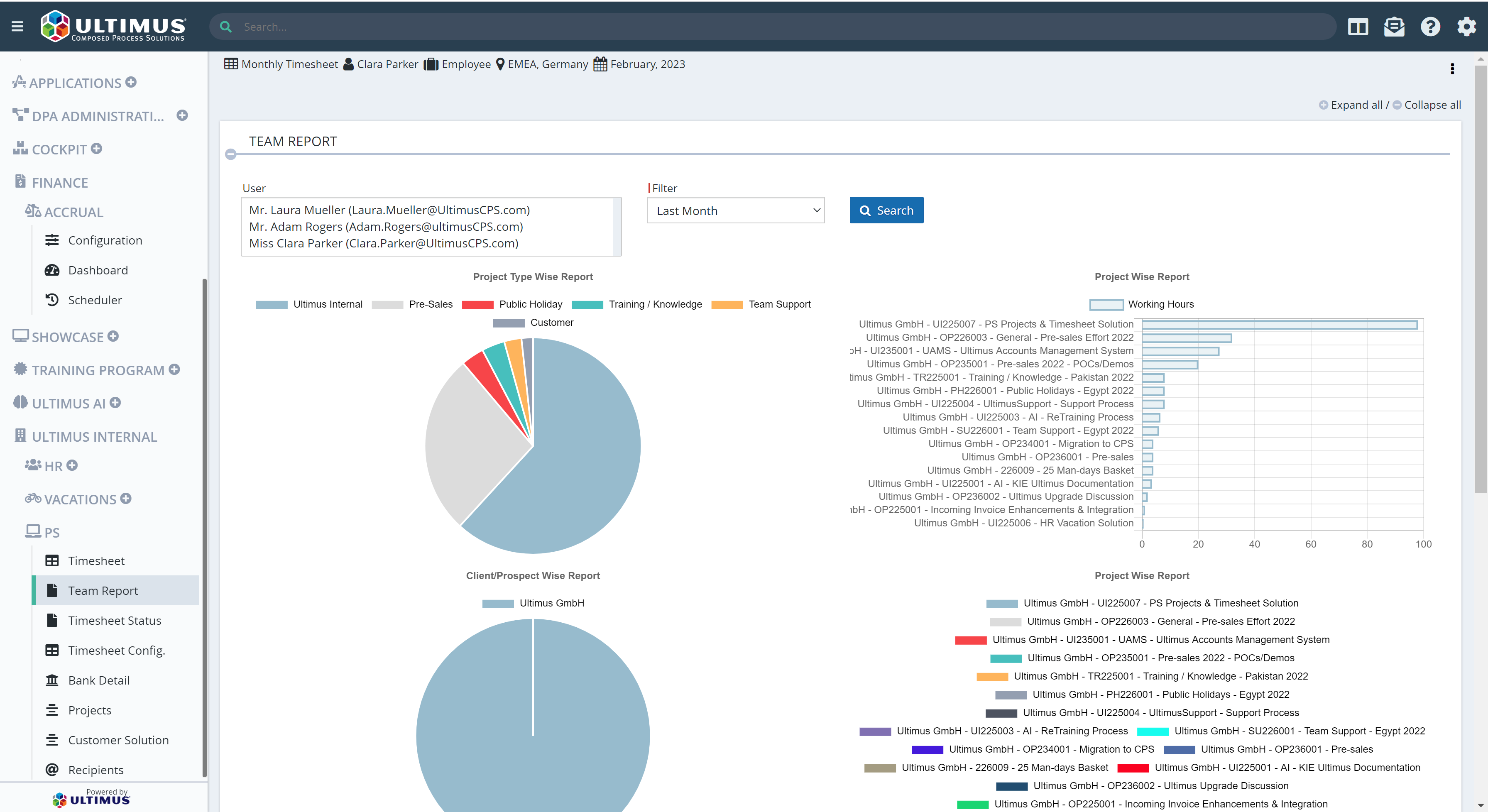
Task: Click the location pin icon beside EMEA, Germany
Action: point(500,64)
